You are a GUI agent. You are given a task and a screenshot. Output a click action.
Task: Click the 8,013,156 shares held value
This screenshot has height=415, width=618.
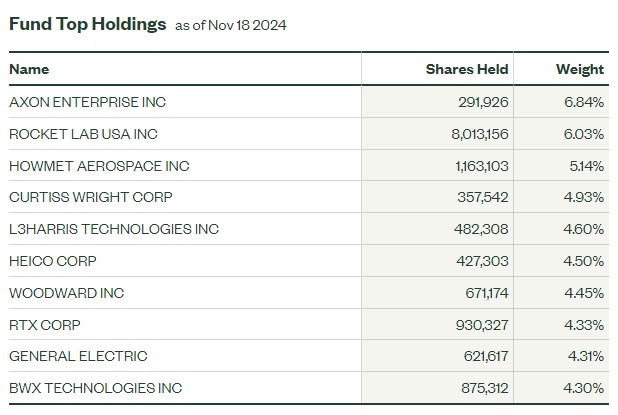[480, 134]
